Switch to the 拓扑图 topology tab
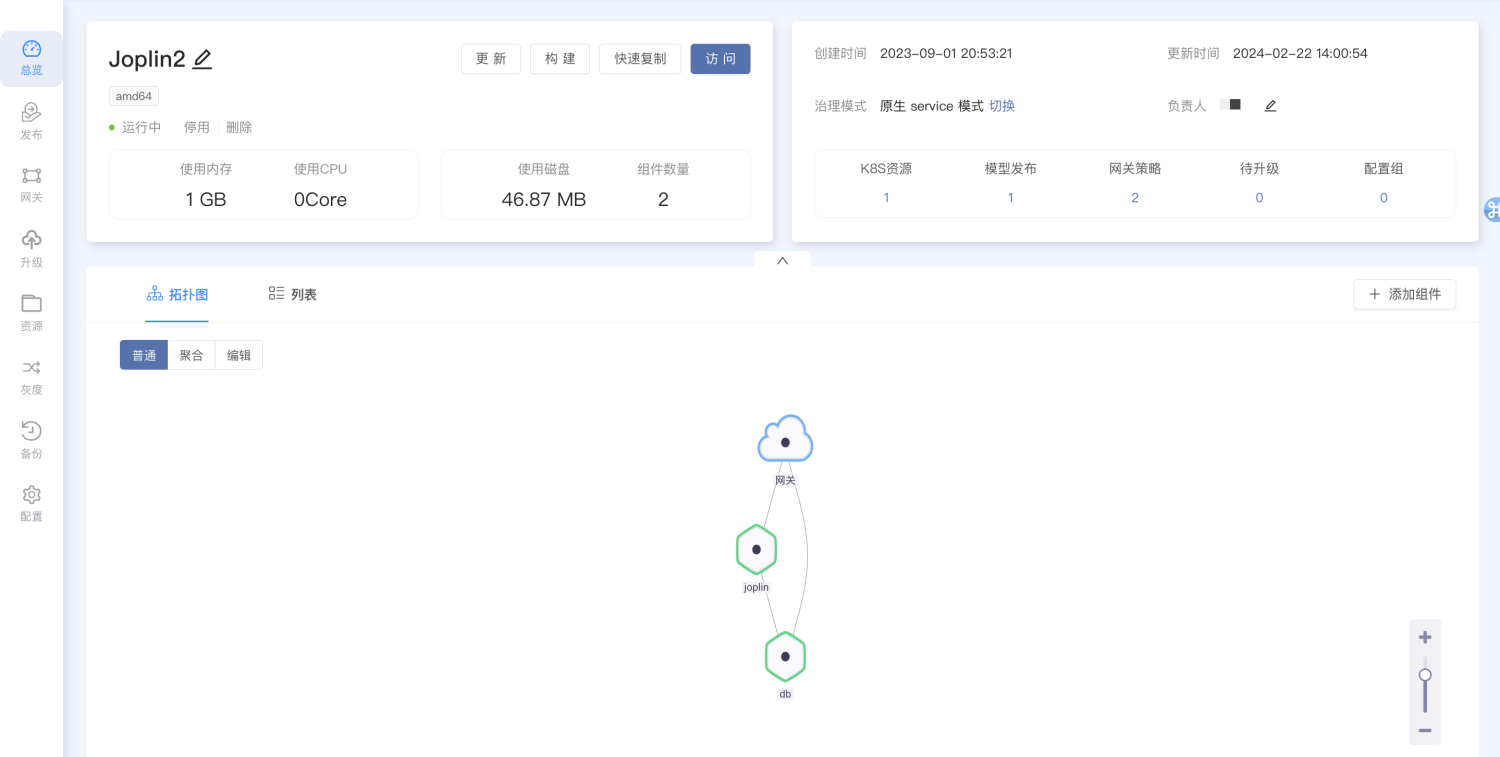Screen dimensions: 1500x757 coord(177,295)
